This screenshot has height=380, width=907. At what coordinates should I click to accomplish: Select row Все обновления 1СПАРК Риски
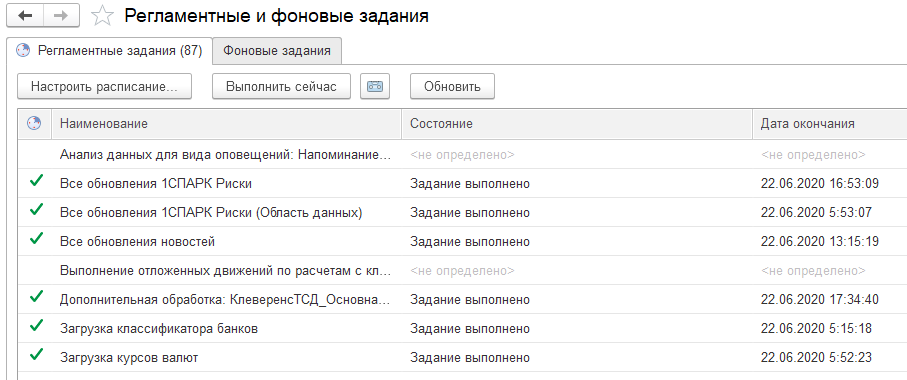[462, 183]
